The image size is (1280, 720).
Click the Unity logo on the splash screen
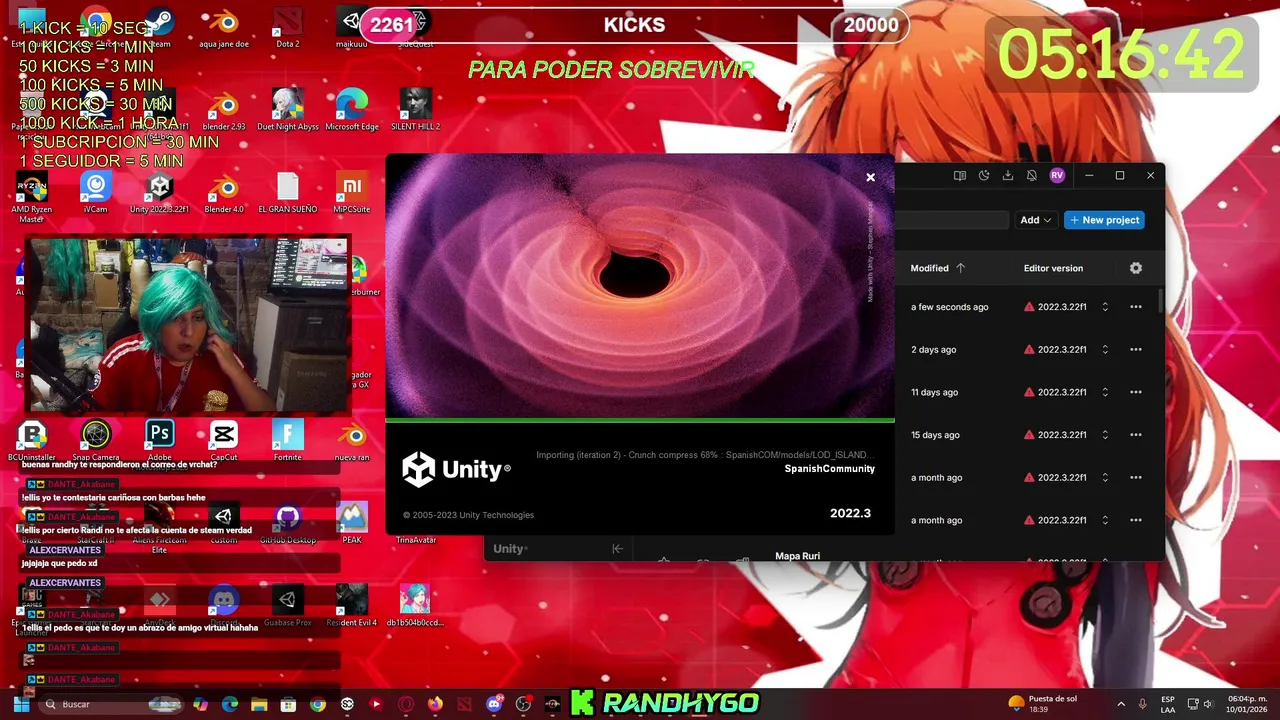pos(457,469)
